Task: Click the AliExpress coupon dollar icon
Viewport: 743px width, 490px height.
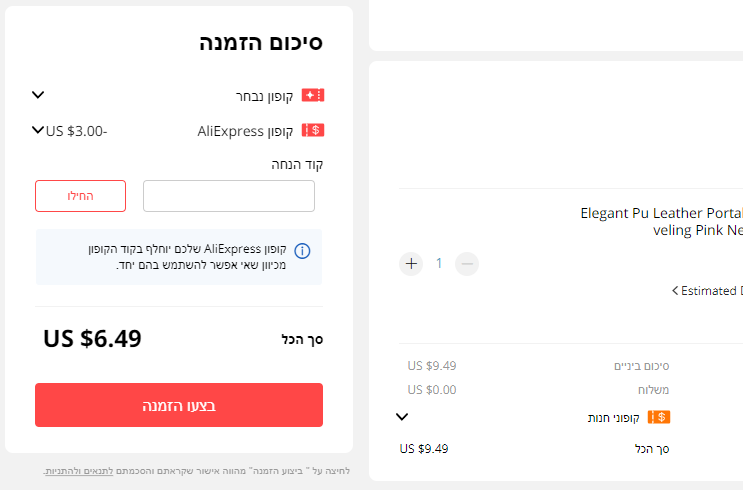Action: [x=313, y=131]
